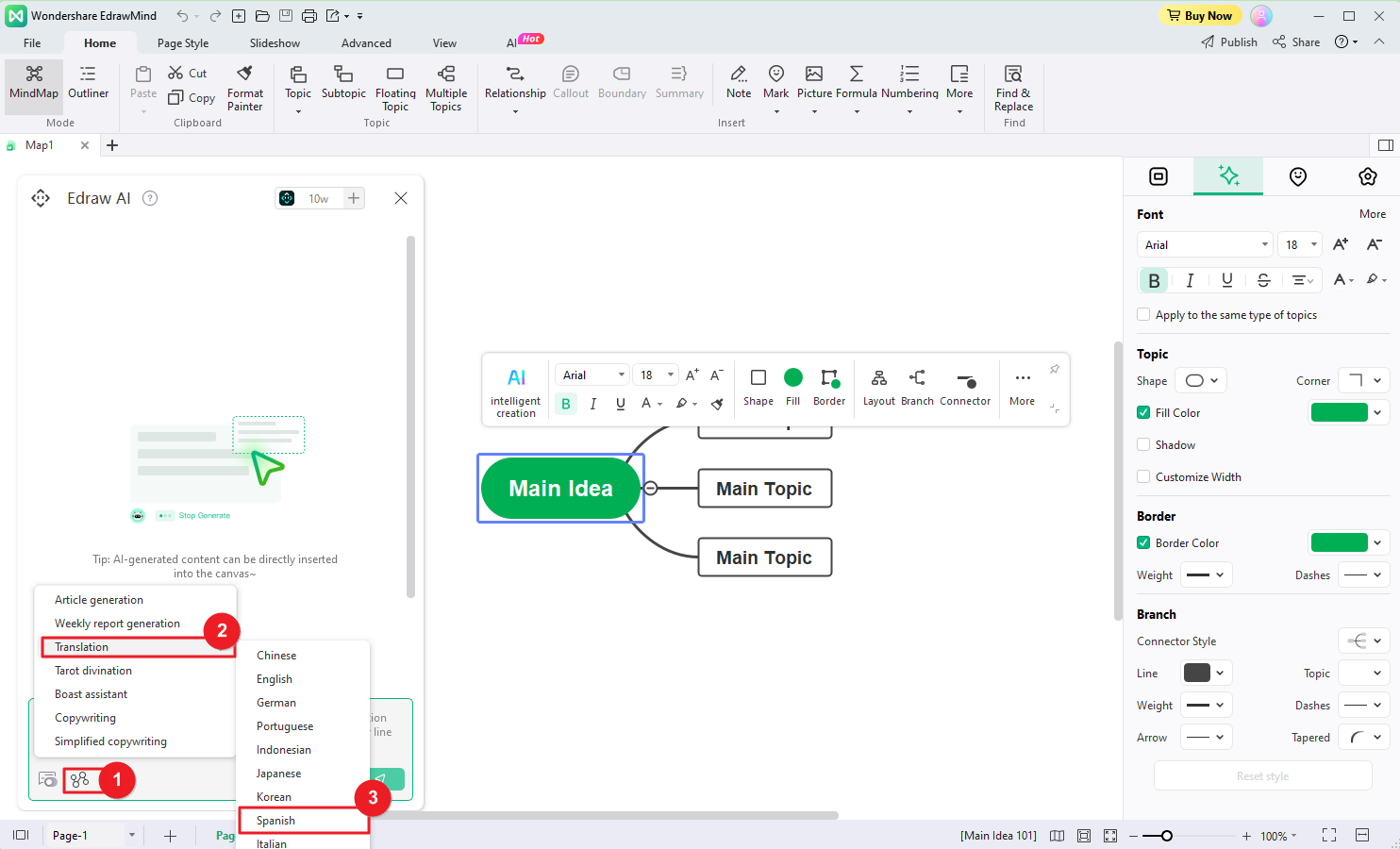This screenshot has height=849, width=1400.
Task: Open Numbering options
Action: 909,88
